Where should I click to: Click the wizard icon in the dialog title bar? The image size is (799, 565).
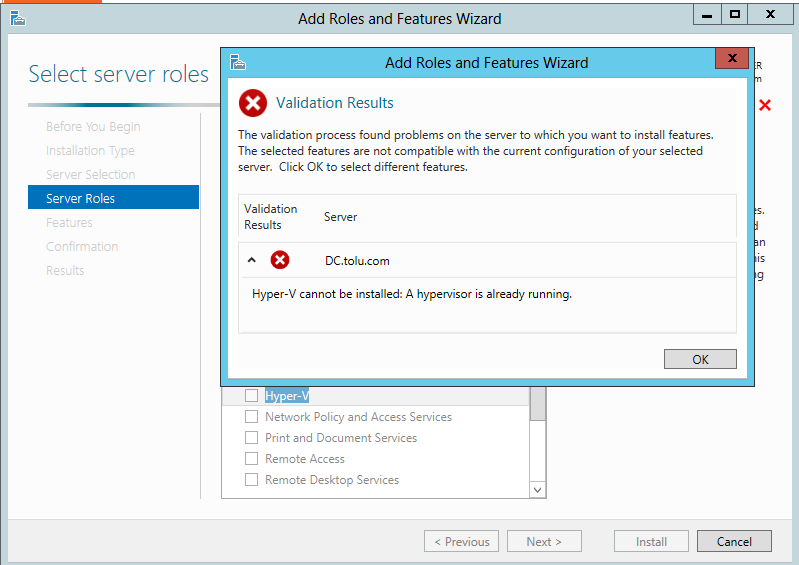coord(238,62)
